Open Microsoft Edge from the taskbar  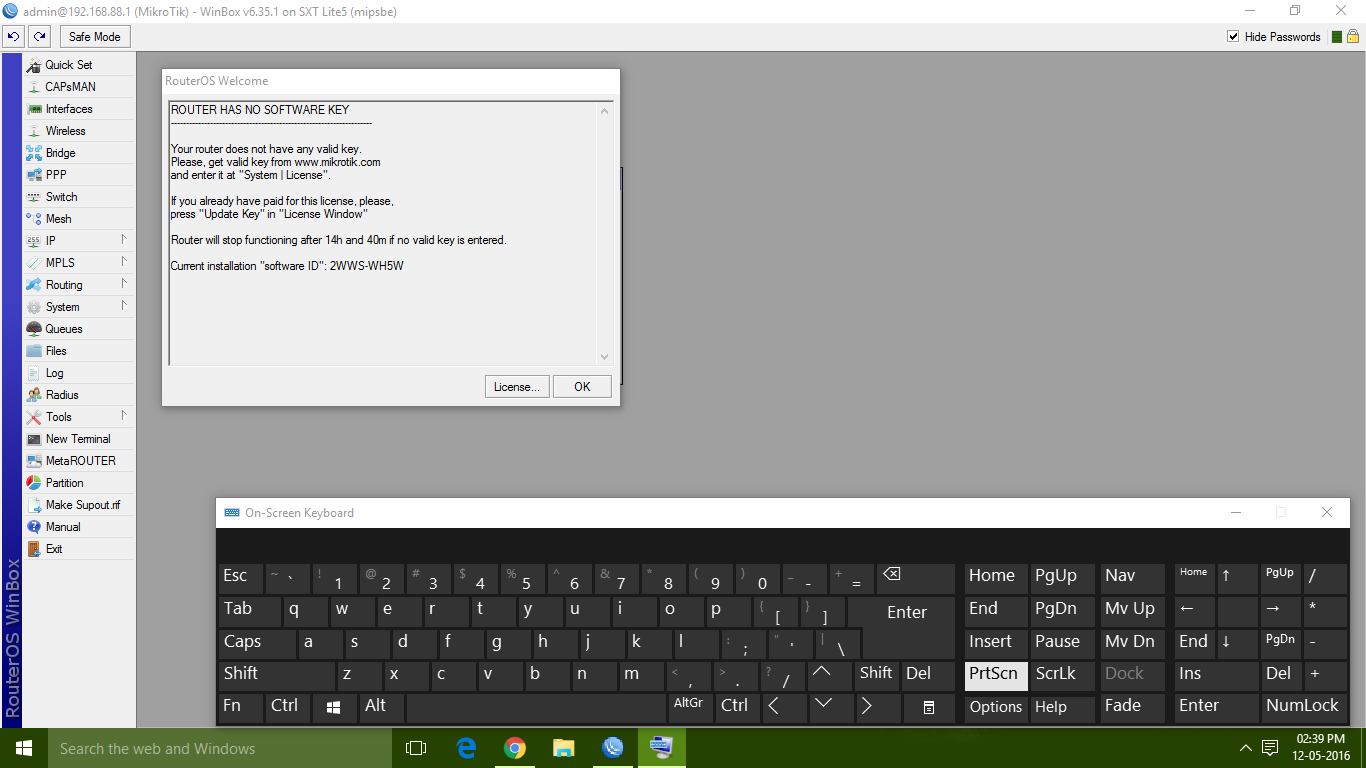466,748
